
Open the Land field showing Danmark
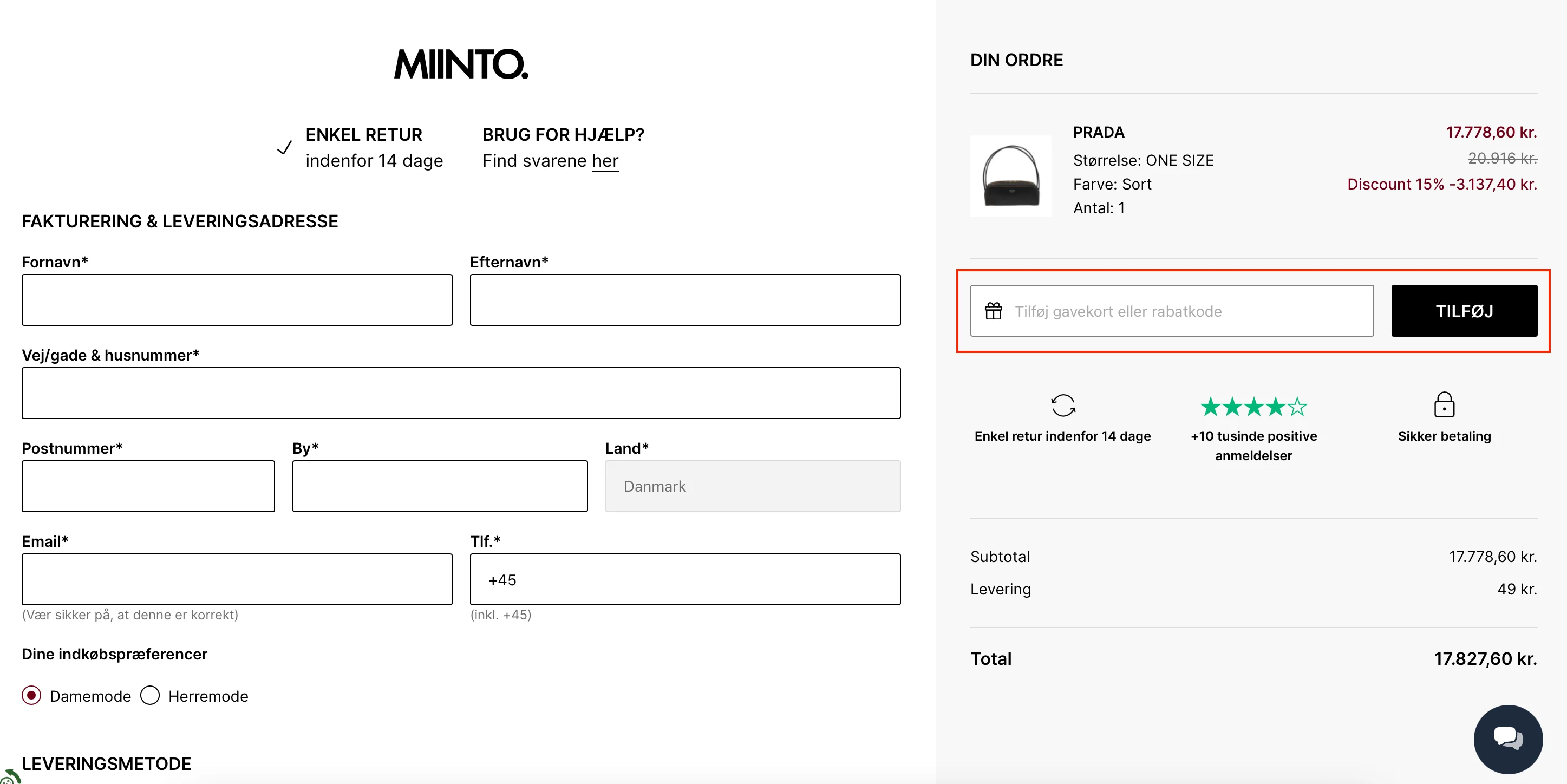752,486
